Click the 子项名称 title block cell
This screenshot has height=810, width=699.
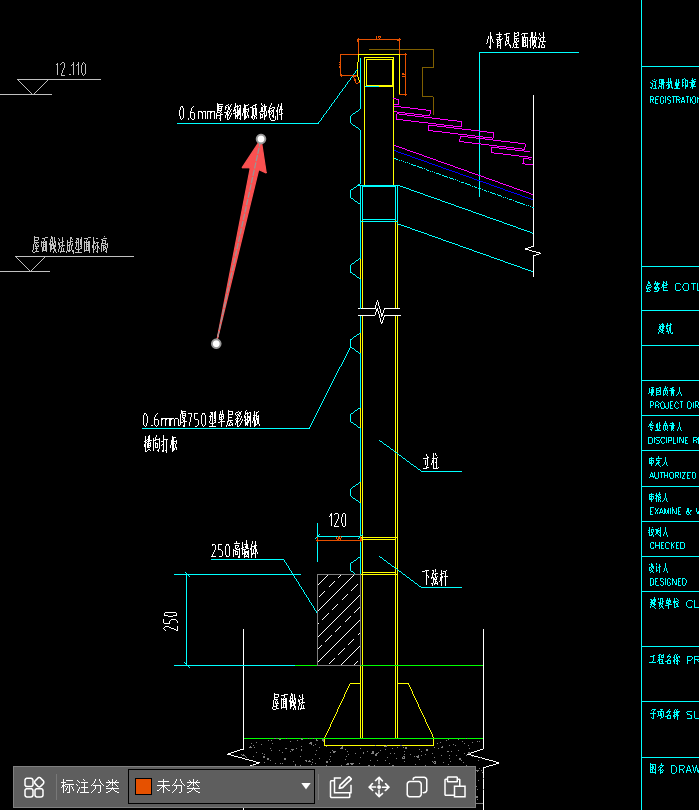pyautogui.click(x=671, y=729)
